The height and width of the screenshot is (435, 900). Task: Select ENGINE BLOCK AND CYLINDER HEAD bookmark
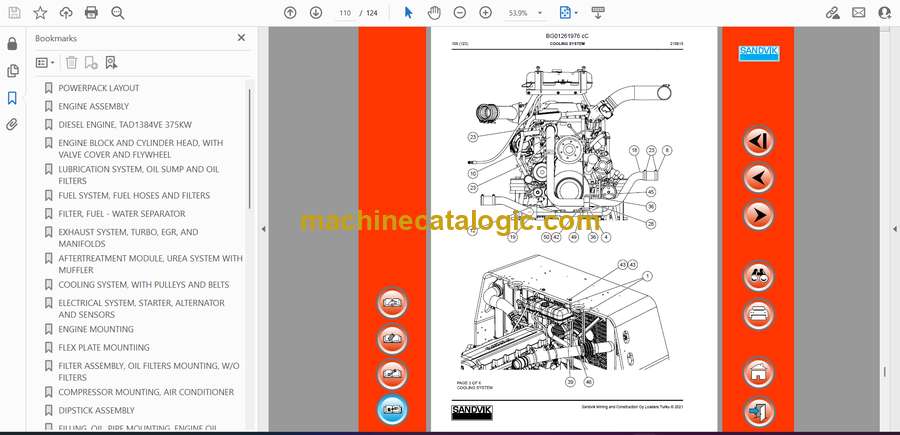(141, 149)
